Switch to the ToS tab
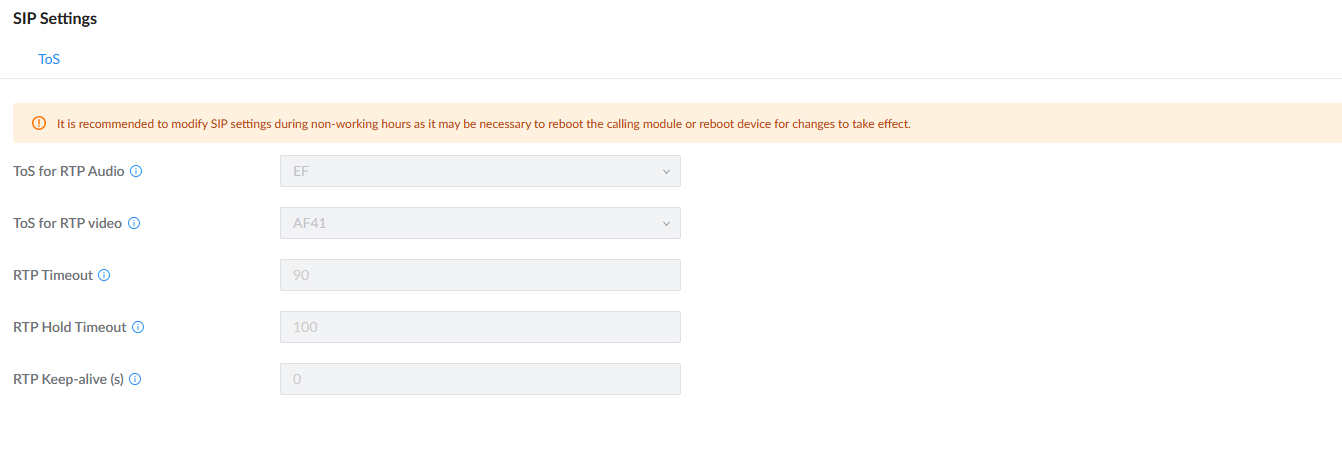 click(49, 59)
